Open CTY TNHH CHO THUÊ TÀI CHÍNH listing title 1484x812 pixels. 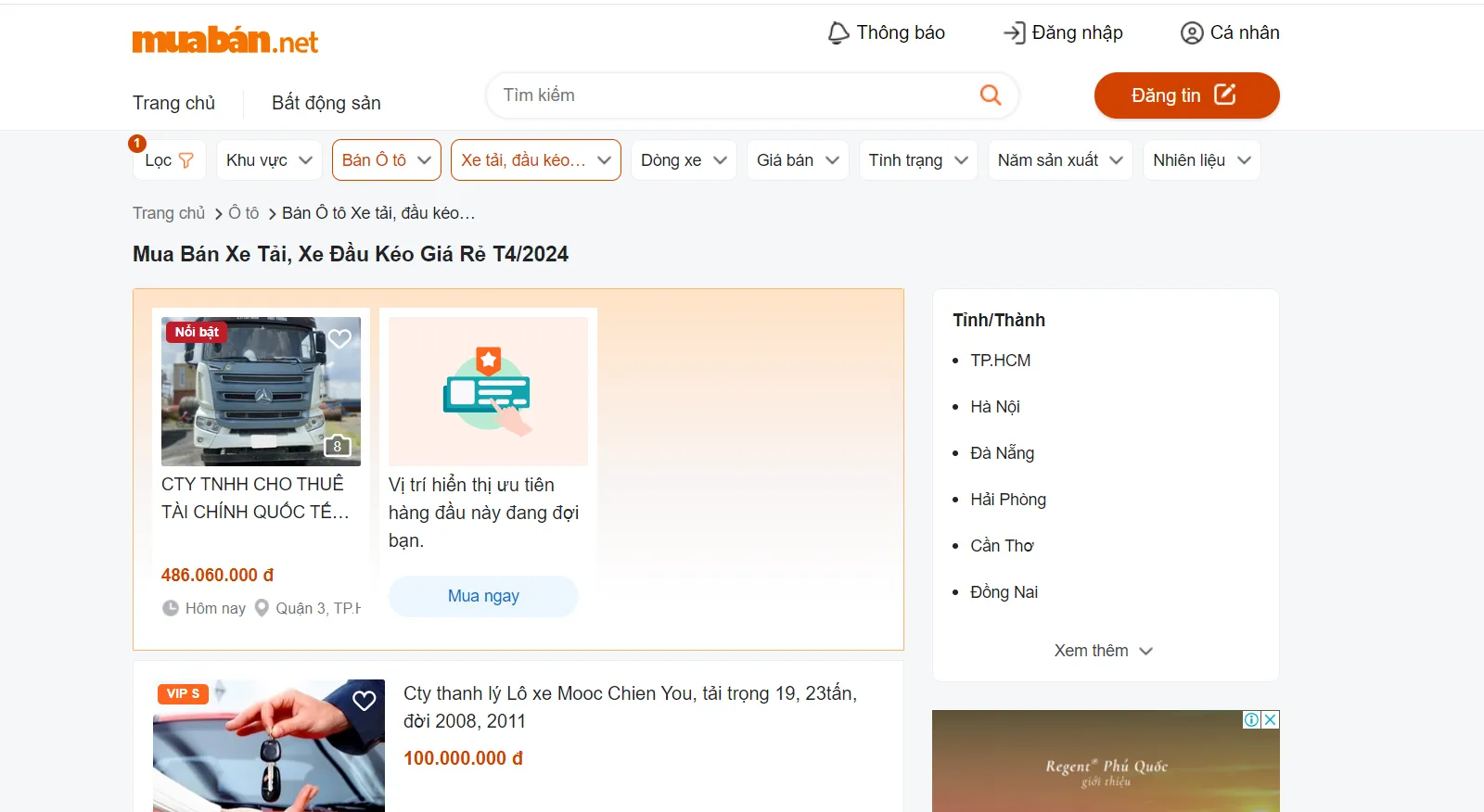[x=255, y=498]
